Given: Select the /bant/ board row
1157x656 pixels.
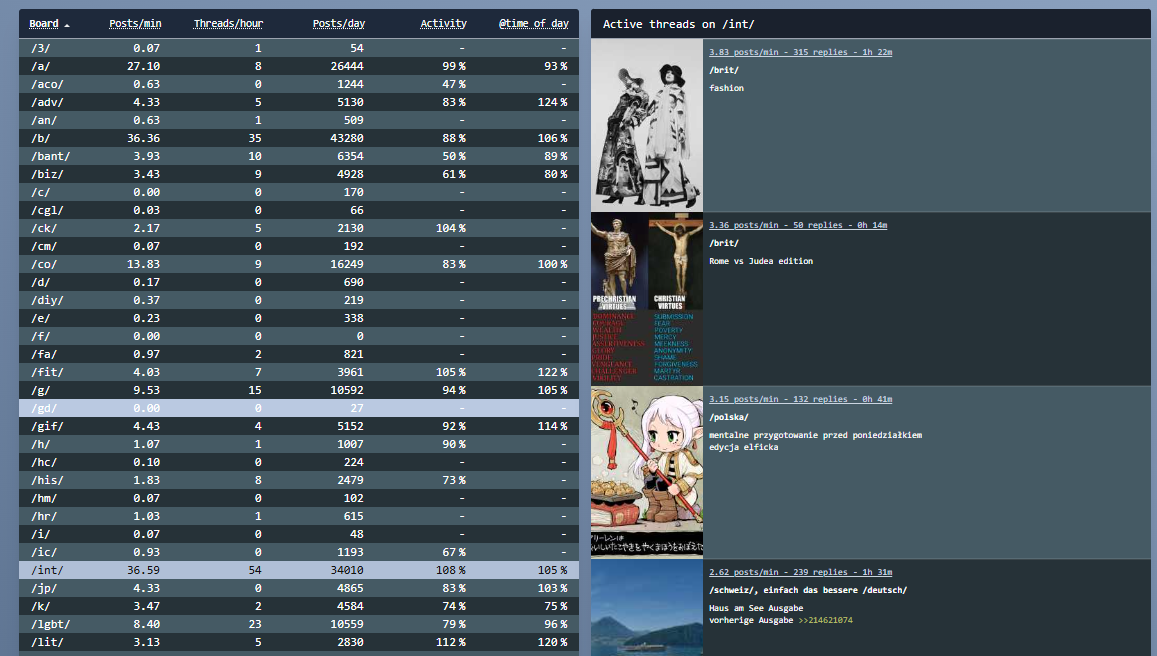Looking at the screenshot, I should click(299, 156).
